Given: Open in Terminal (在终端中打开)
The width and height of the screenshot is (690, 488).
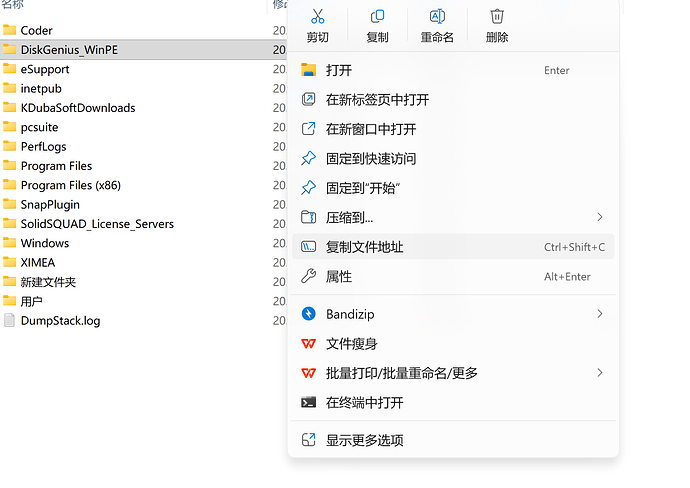Looking at the screenshot, I should click(453, 403).
